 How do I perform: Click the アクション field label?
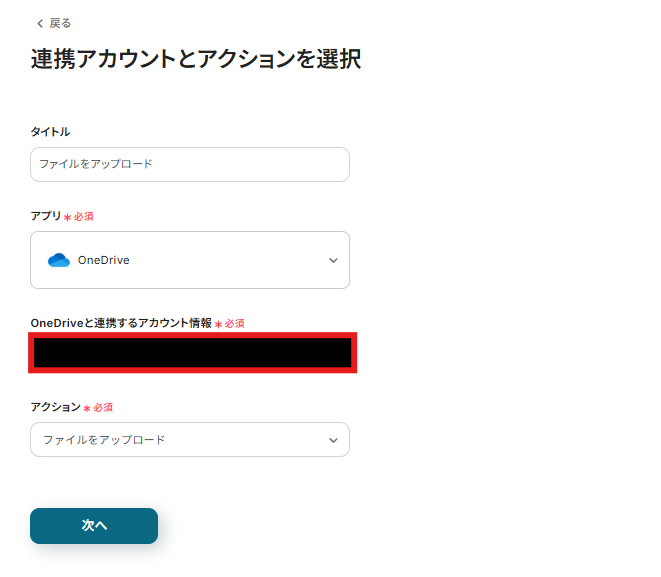(55, 407)
